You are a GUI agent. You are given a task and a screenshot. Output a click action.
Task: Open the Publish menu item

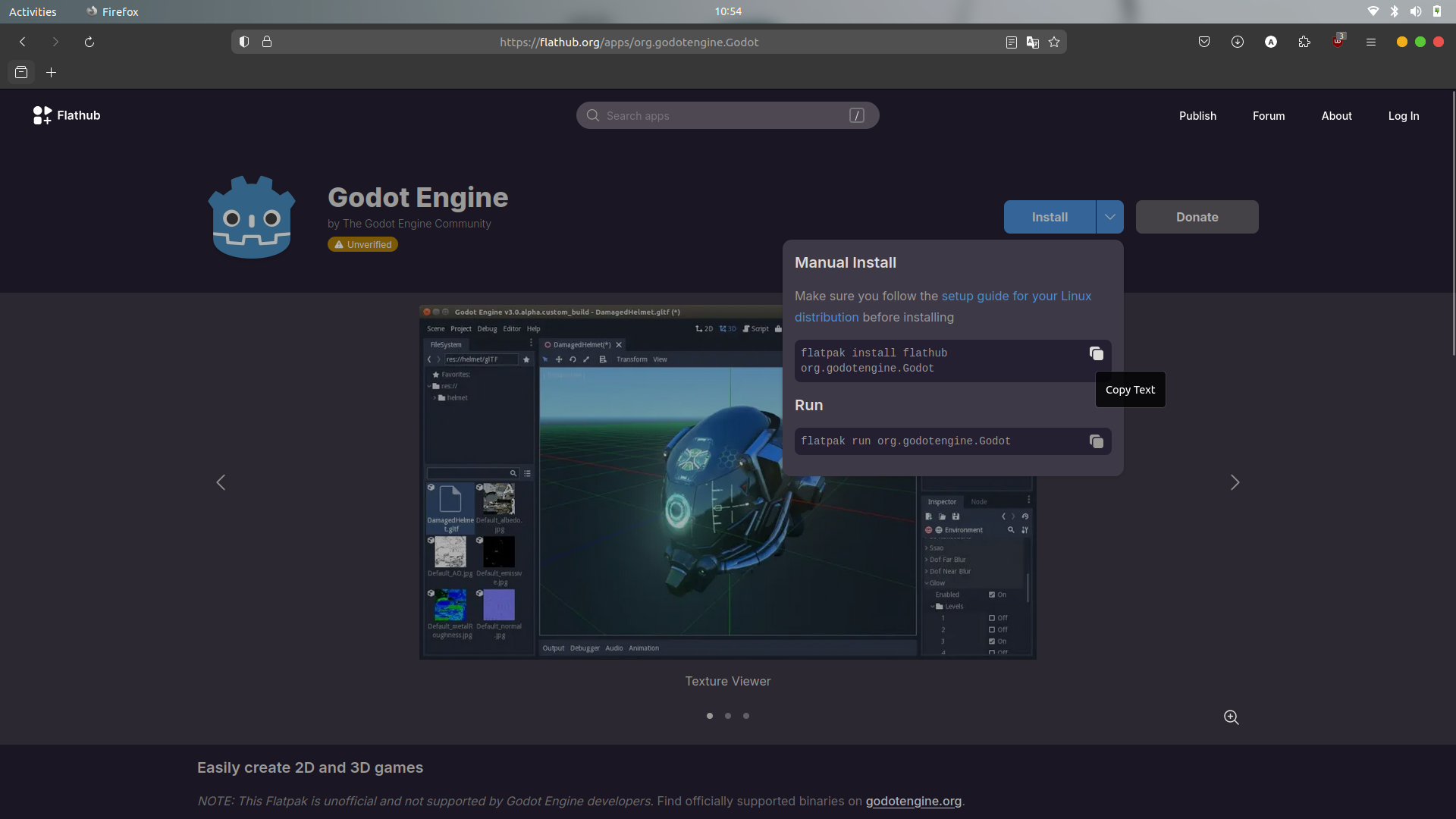(x=1197, y=116)
